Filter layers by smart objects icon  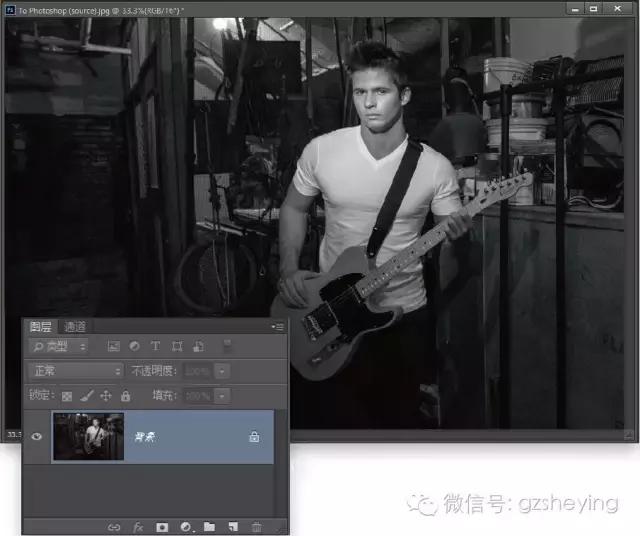point(198,347)
